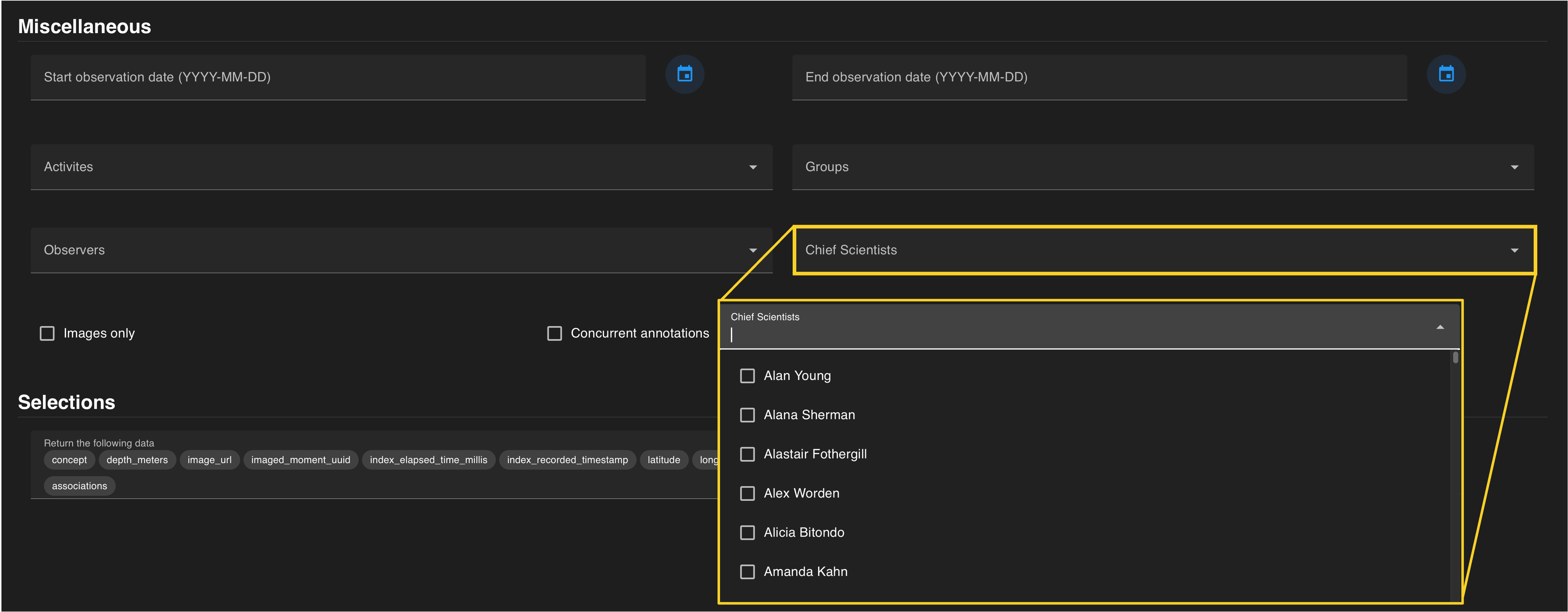
Task: Collapse the open Chief Scientists list arrow
Action: 1440,327
